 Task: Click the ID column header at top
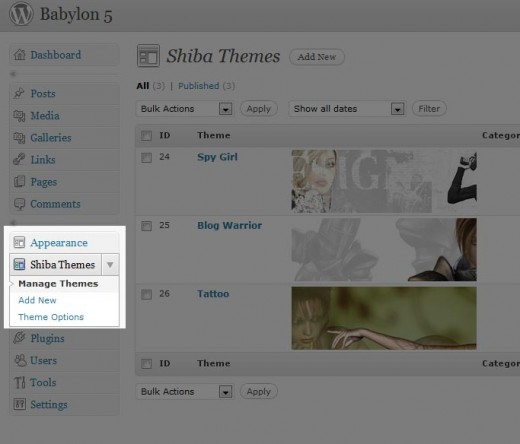pyautogui.click(x=165, y=135)
